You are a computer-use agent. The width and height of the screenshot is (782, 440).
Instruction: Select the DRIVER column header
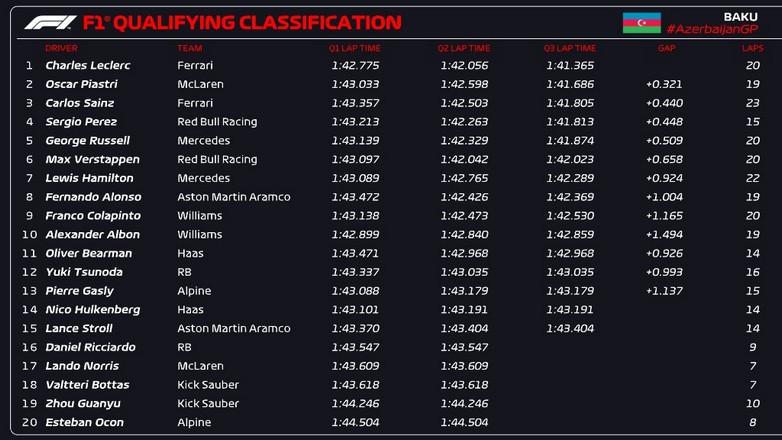coord(61,48)
